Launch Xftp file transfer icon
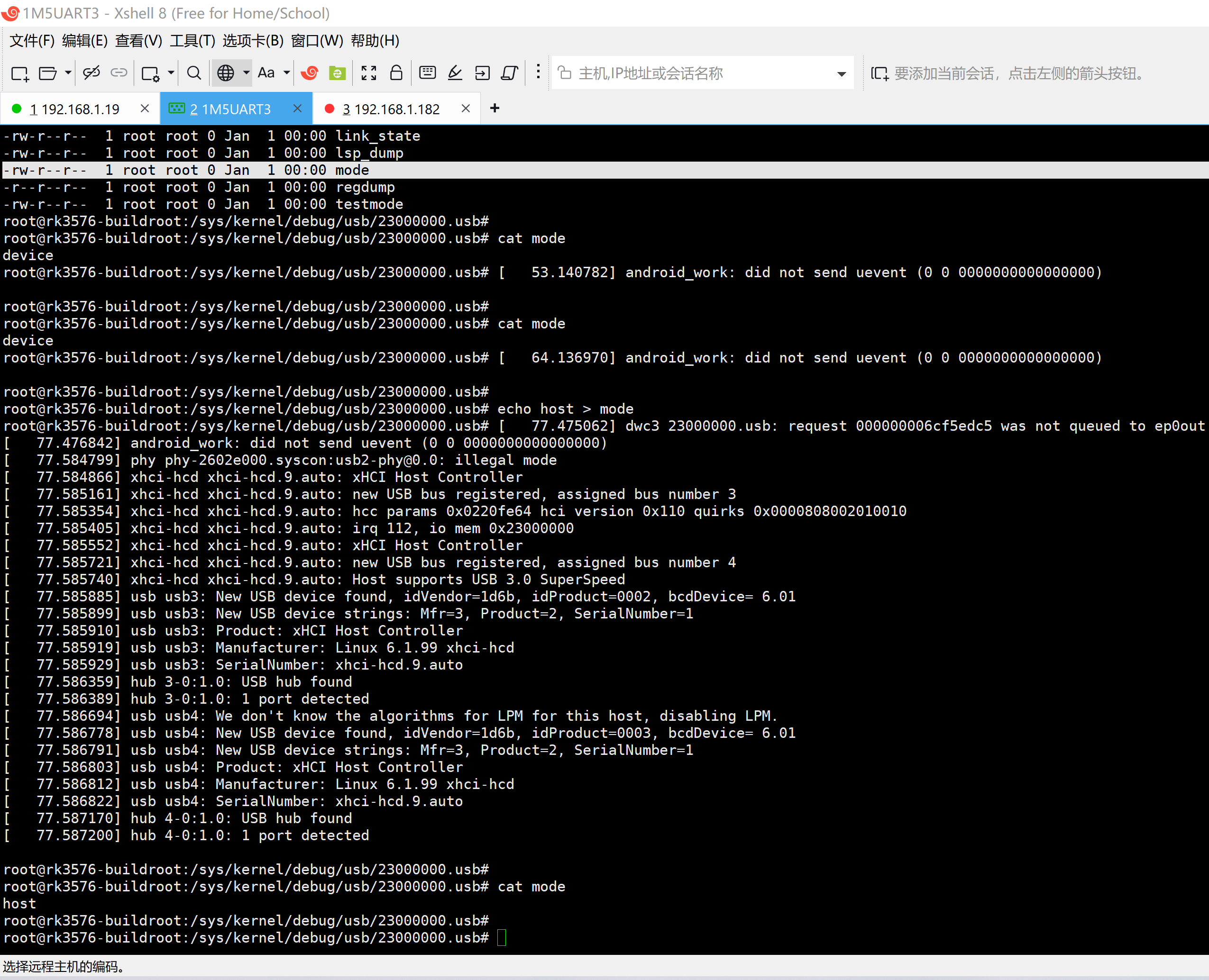This screenshot has width=1209, height=980. [x=337, y=73]
